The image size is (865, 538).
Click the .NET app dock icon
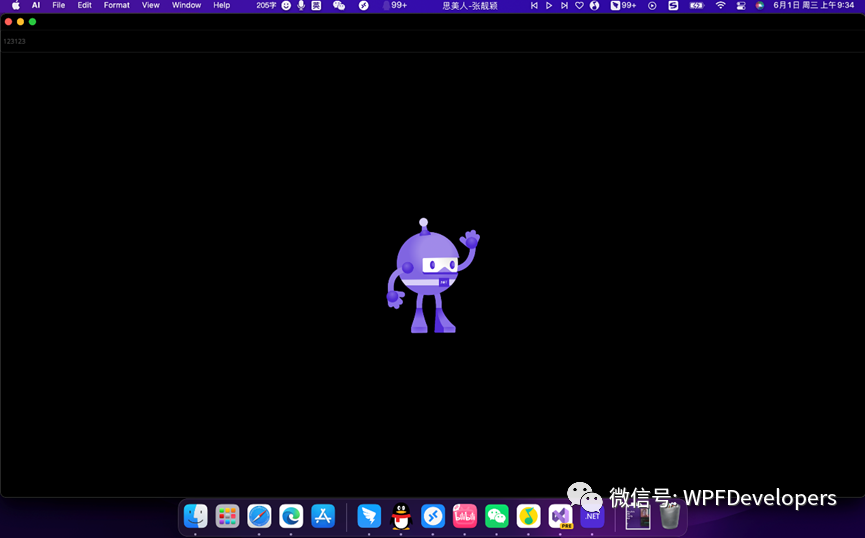pyautogui.click(x=592, y=516)
